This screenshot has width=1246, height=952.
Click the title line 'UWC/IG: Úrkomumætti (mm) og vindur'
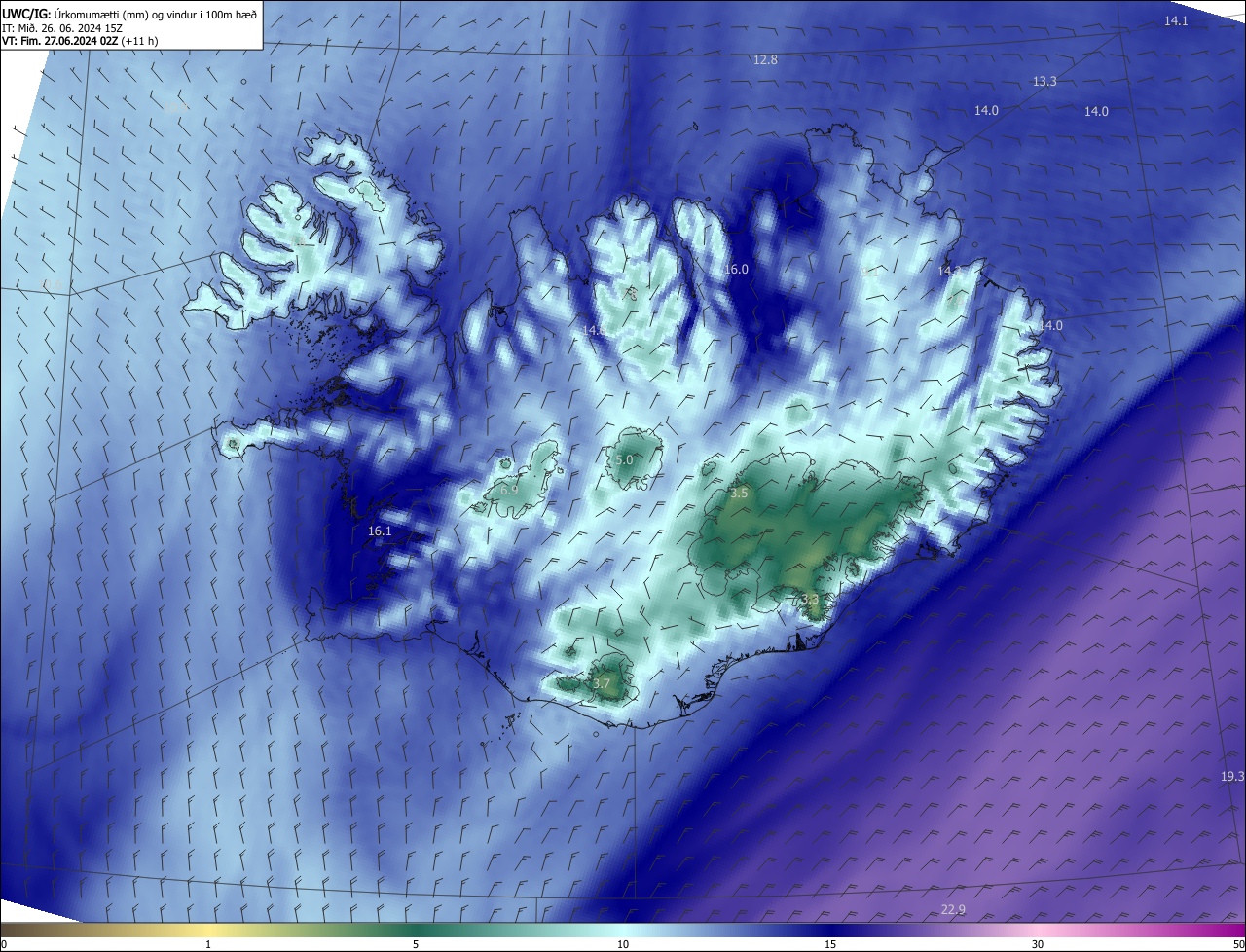tap(130, 14)
